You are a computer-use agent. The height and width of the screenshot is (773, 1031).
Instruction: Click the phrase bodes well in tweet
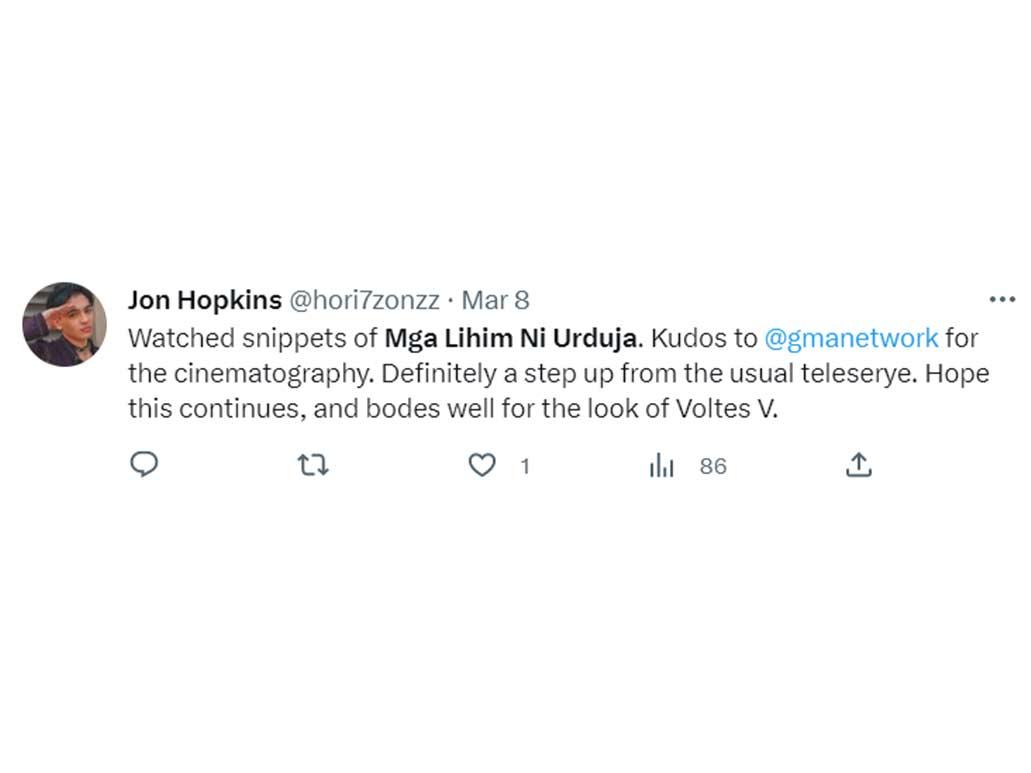tap(476, 410)
